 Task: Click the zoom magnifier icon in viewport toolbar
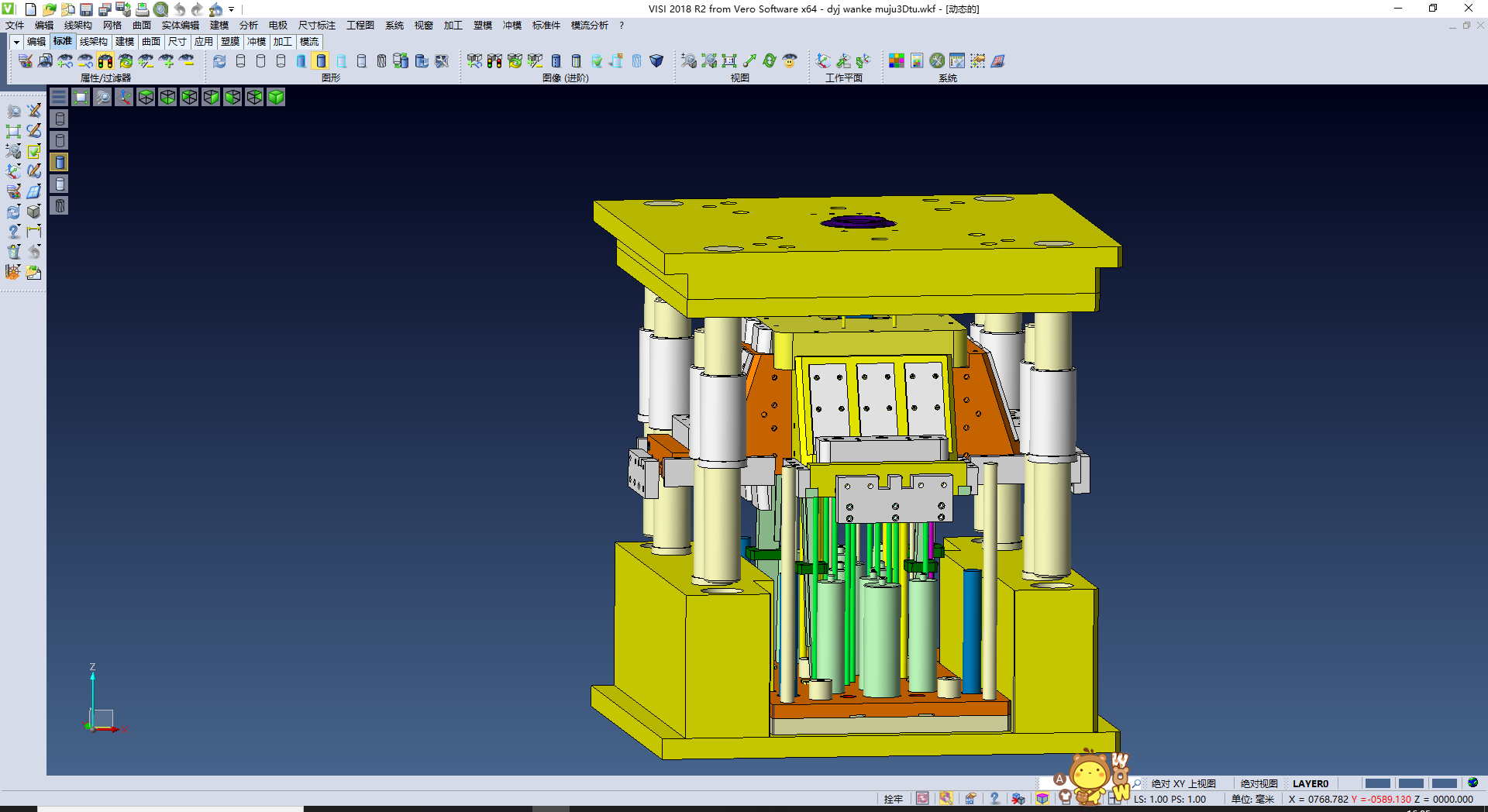(x=102, y=97)
